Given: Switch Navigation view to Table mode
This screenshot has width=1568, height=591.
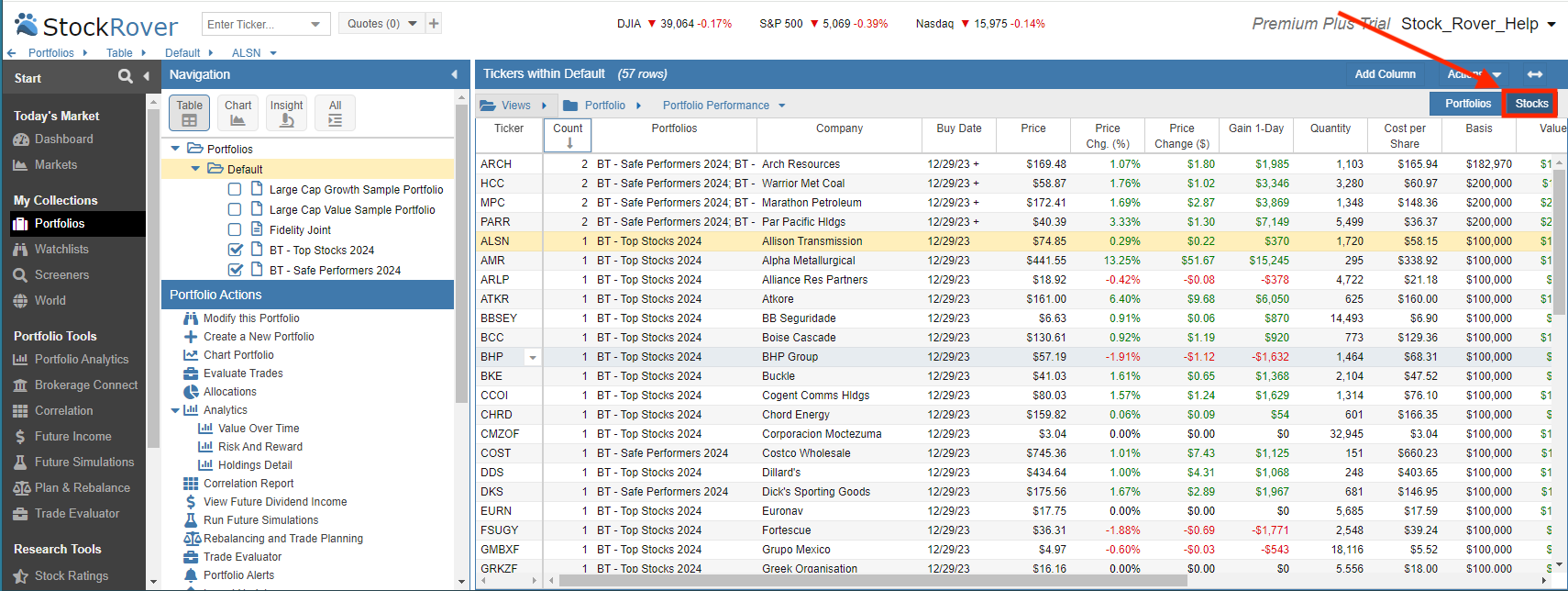Looking at the screenshot, I should click(190, 113).
